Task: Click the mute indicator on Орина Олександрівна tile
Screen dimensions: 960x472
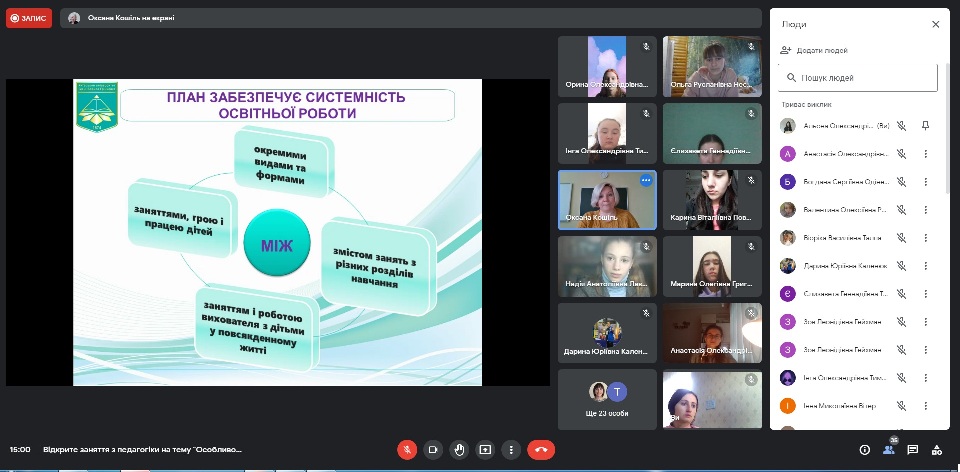Action: coord(645,47)
